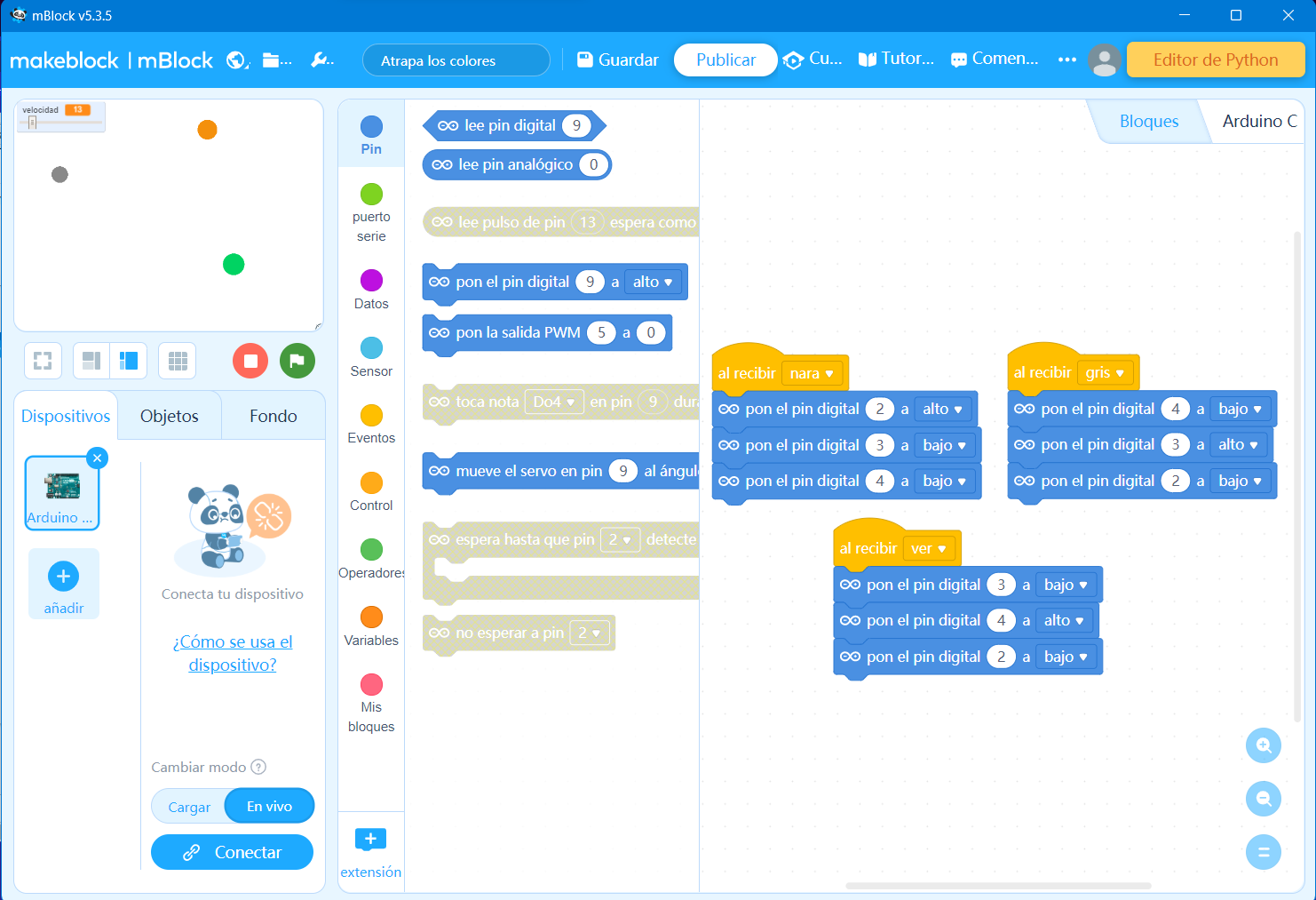Click the horizontal workspace scrollbar

tap(998, 886)
